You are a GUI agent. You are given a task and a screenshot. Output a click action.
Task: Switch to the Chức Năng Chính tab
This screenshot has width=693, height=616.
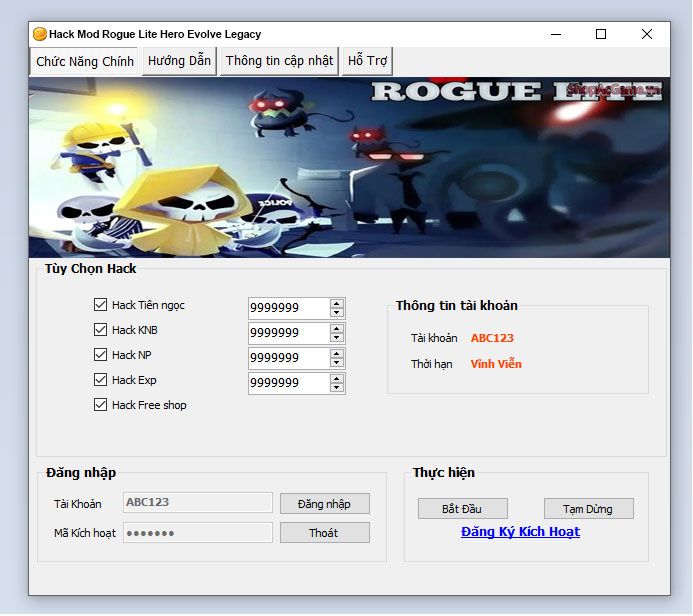[84, 61]
